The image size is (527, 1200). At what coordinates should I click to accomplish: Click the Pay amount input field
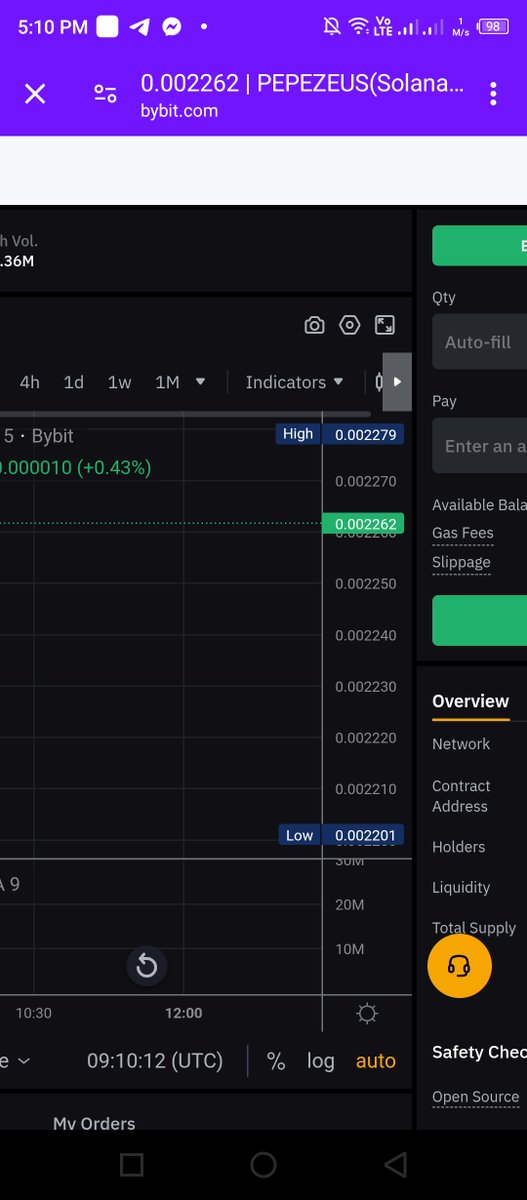[480, 446]
